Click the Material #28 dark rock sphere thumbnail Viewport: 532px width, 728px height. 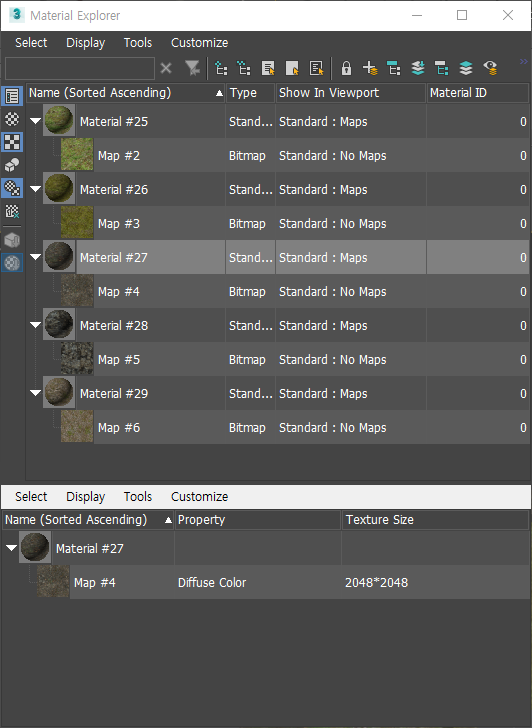pyautogui.click(x=59, y=324)
